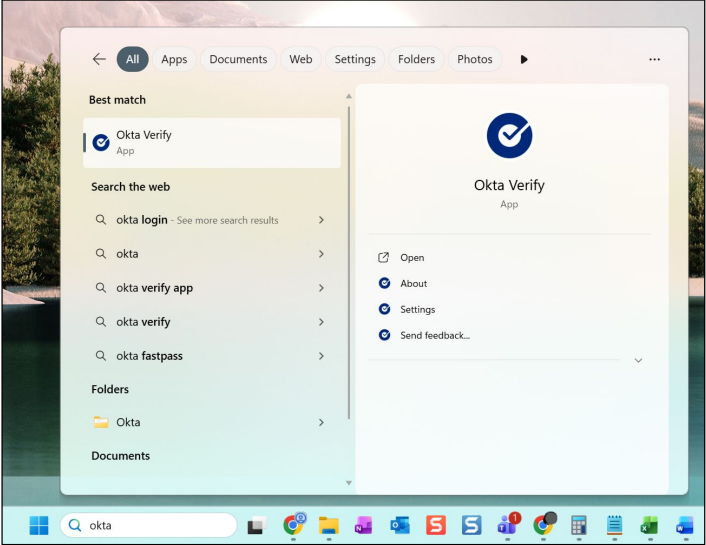Open File Explorer from the taskbar

[x=329, y=525]
